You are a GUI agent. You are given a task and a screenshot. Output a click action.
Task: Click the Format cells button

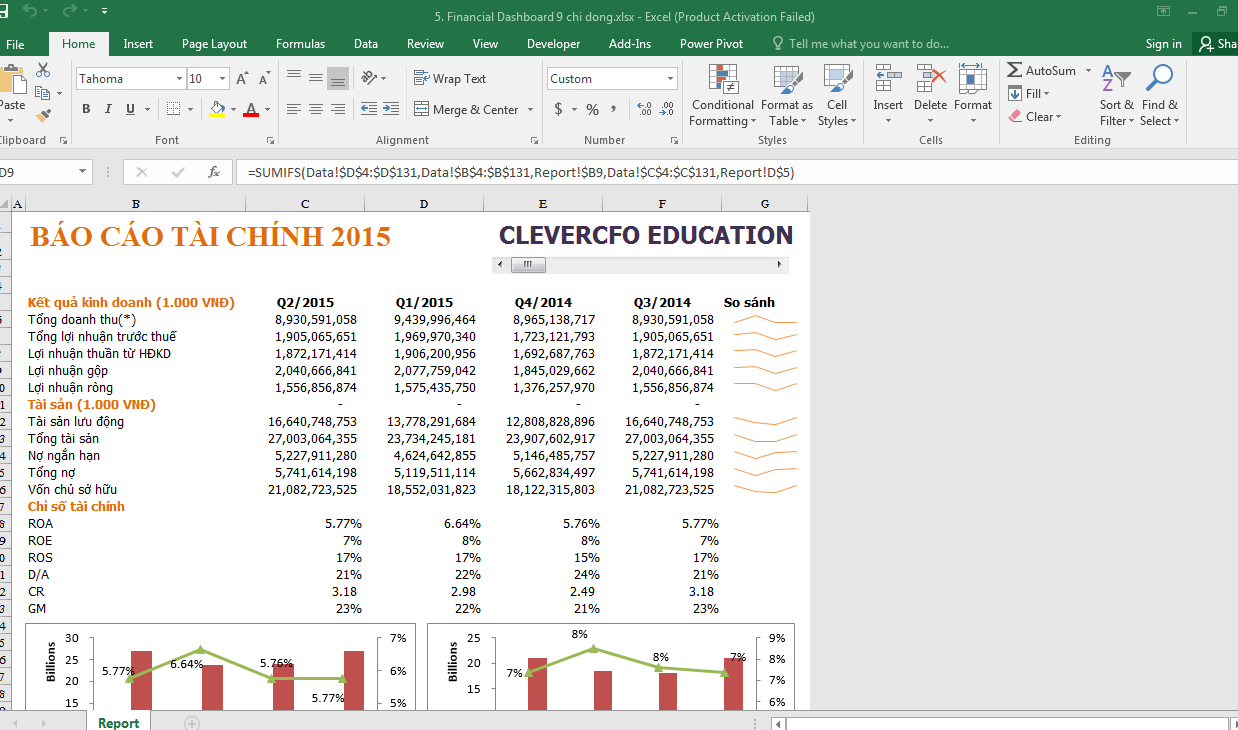tap(973, 95)
